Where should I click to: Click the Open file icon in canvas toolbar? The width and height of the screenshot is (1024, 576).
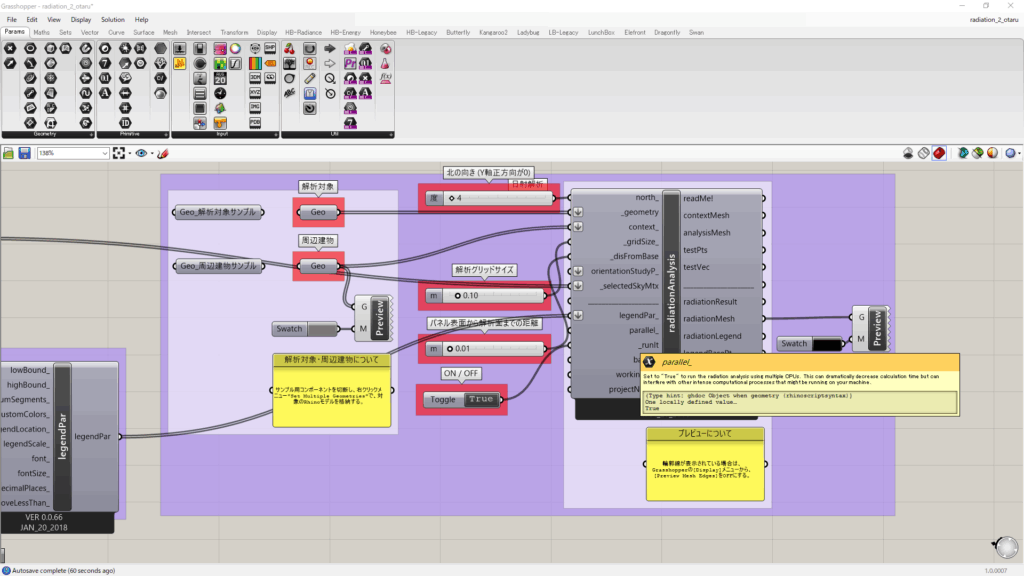(x=9, y=153)
